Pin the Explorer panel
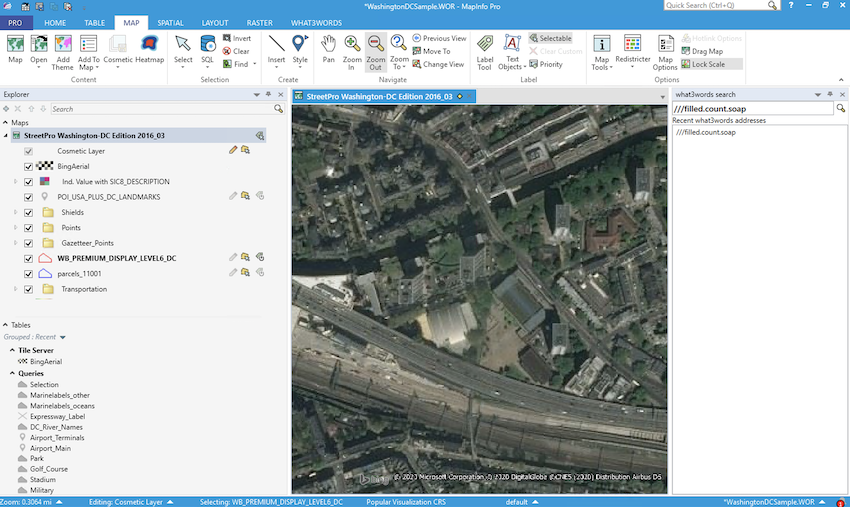The width and height of the screenshot is (850, 507). pos(268,94)
